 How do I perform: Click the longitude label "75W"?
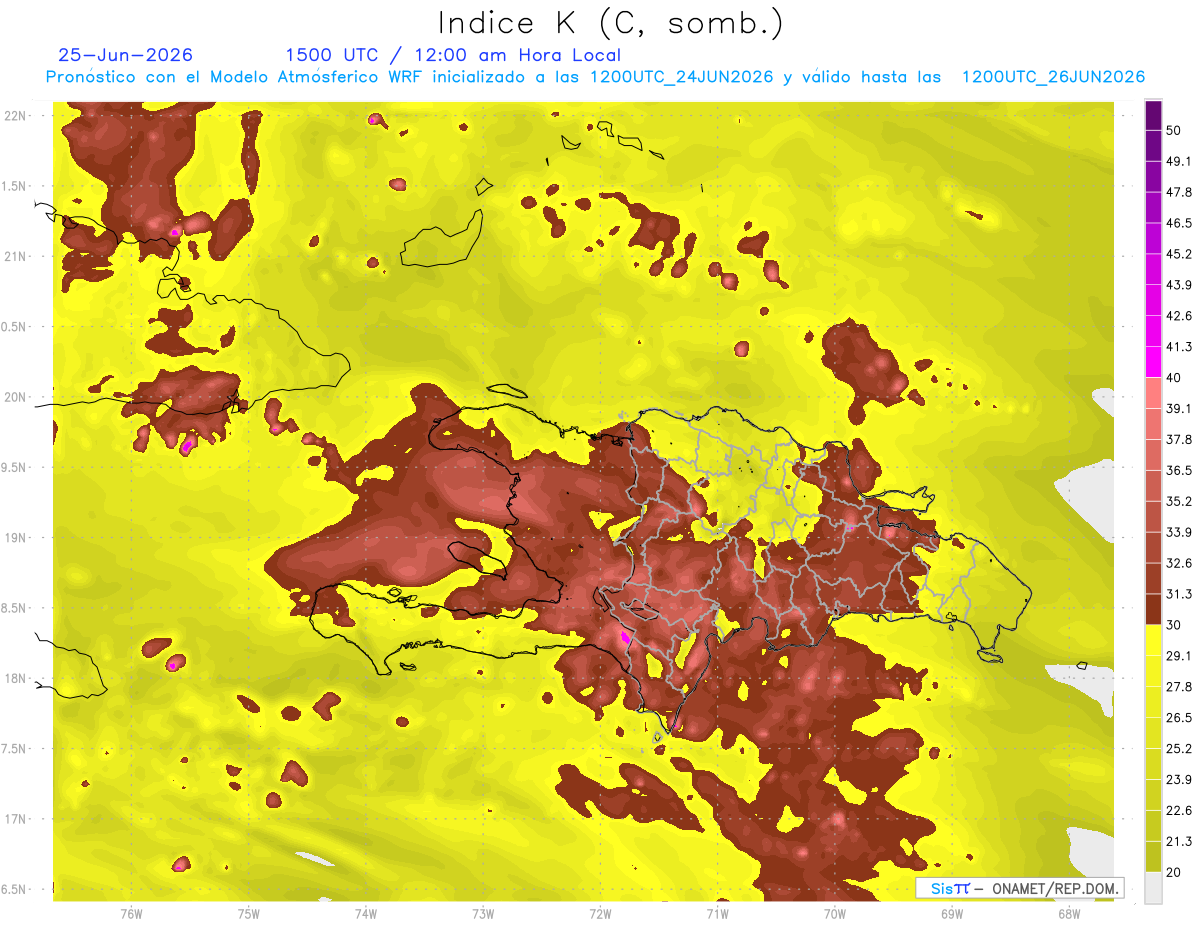point(248,914)
